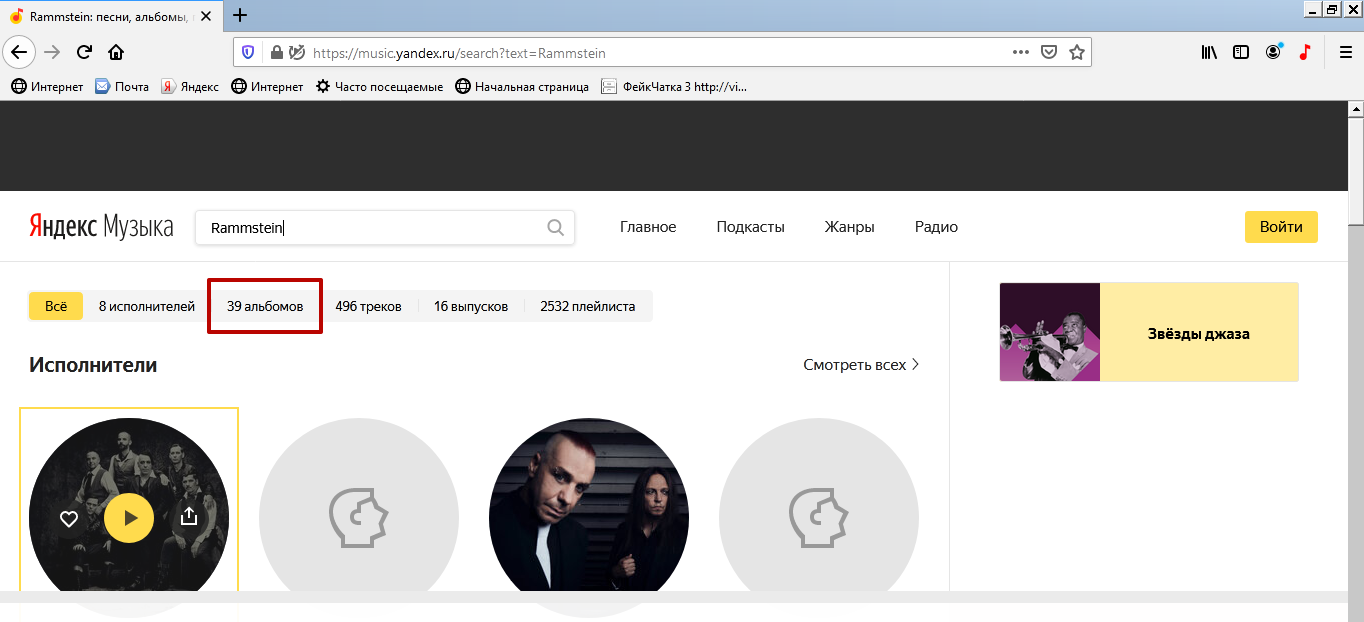Select '8 исполнителей' filter
Viewport: 1364px width, 622px height.
(147, 306)
